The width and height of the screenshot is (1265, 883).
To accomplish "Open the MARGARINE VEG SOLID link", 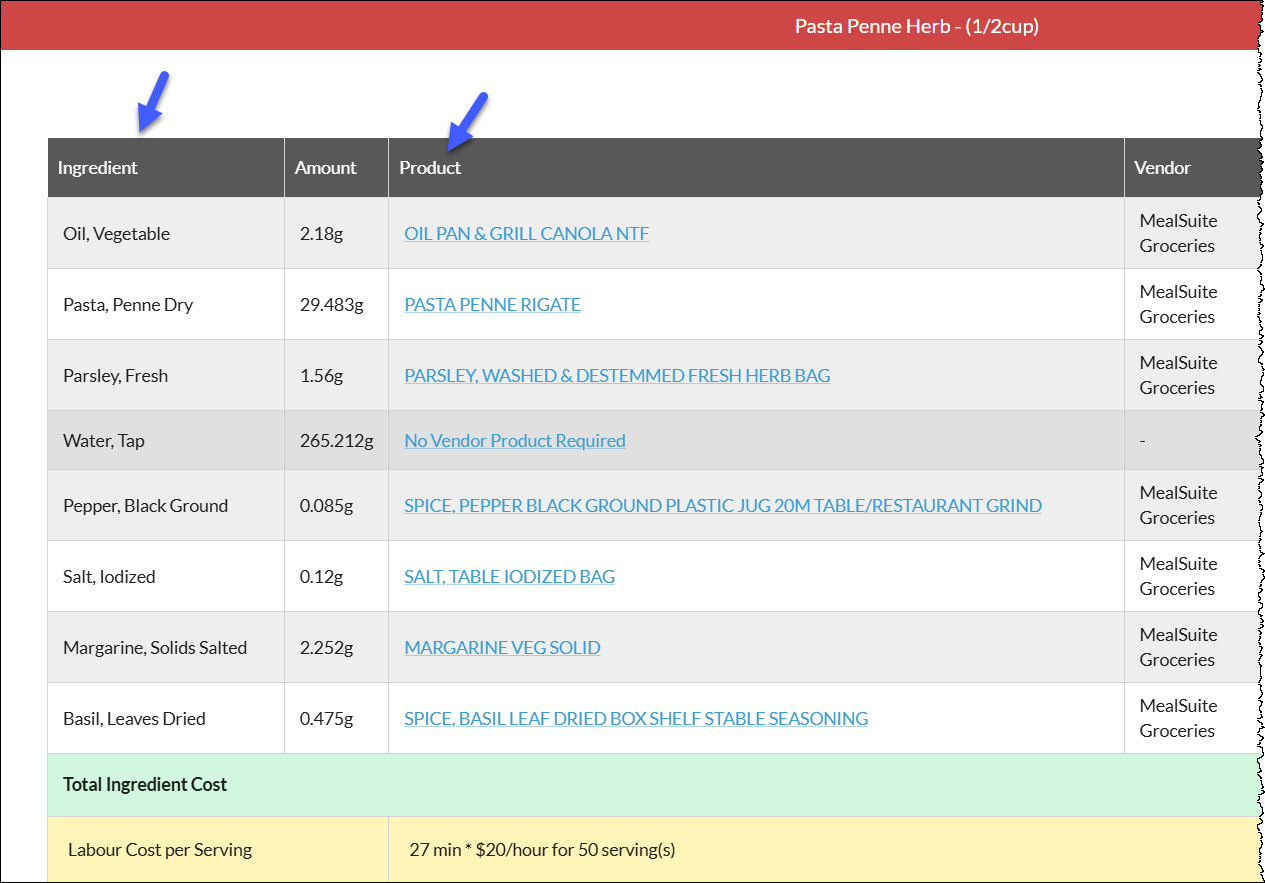I will click(502, 647).
